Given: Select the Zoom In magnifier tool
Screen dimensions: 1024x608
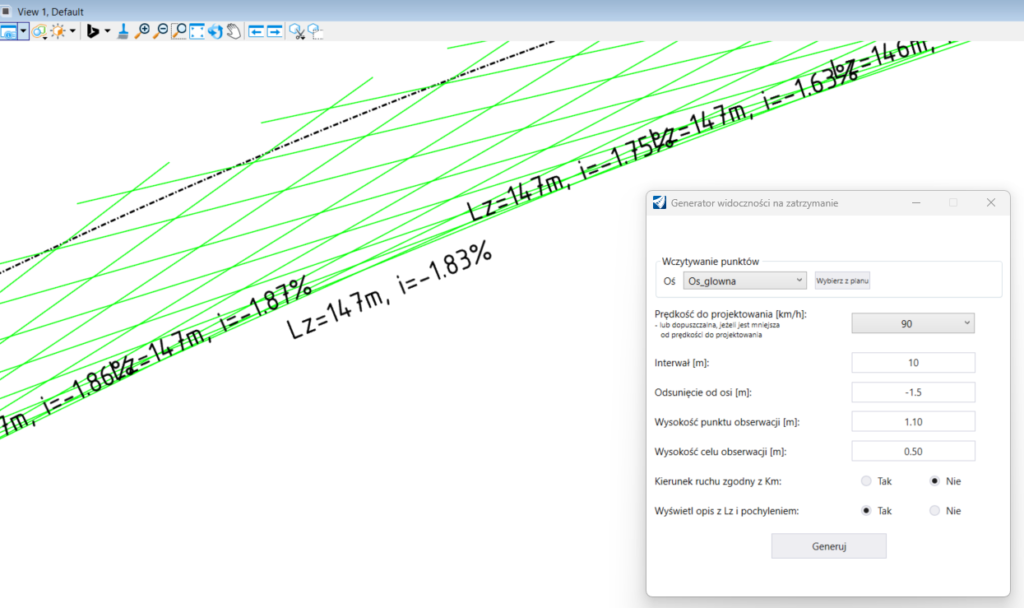Looking at the screenshot, I should [143, 31].
